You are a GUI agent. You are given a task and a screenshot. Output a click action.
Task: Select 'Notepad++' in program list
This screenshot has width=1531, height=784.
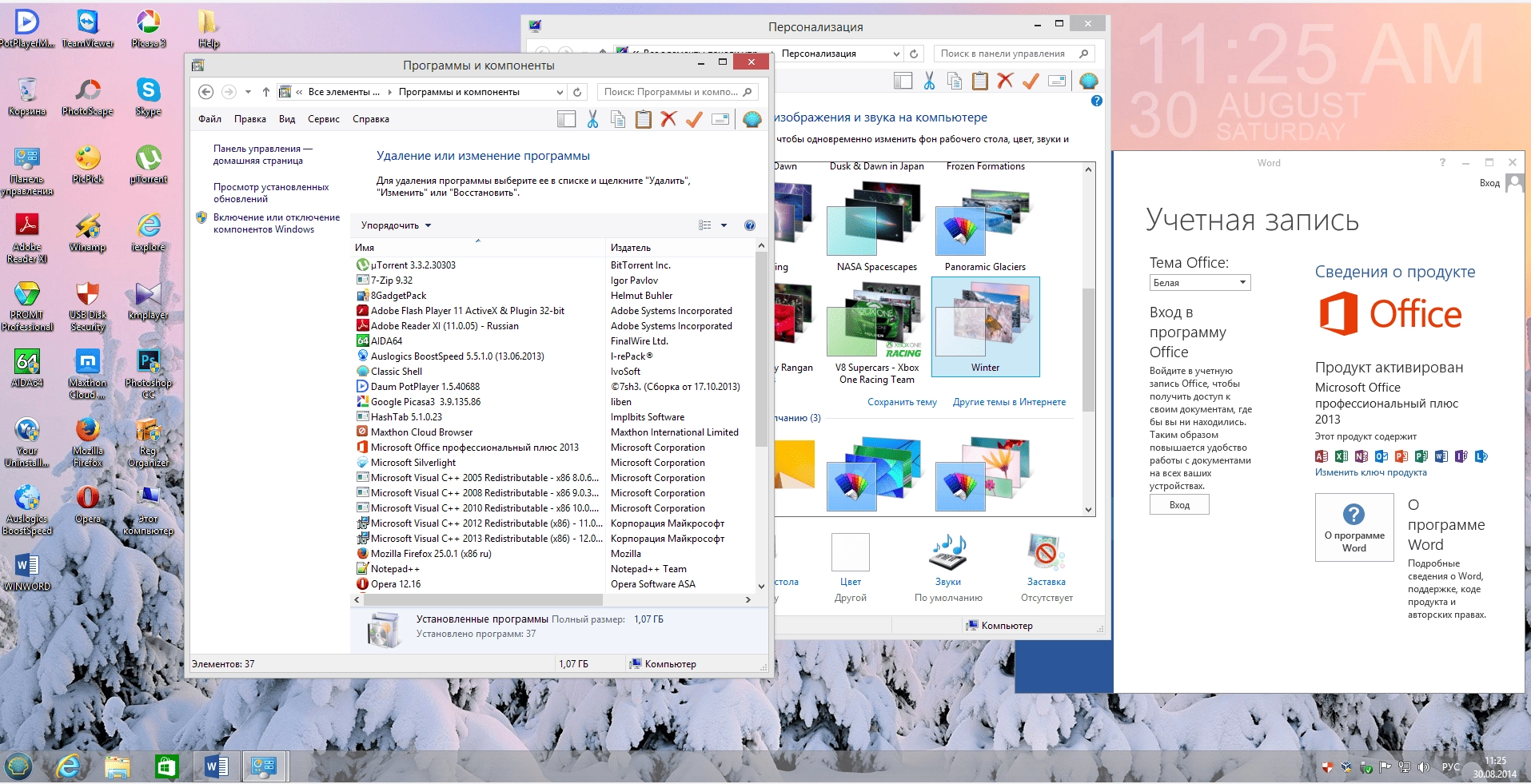pos(395,569)
